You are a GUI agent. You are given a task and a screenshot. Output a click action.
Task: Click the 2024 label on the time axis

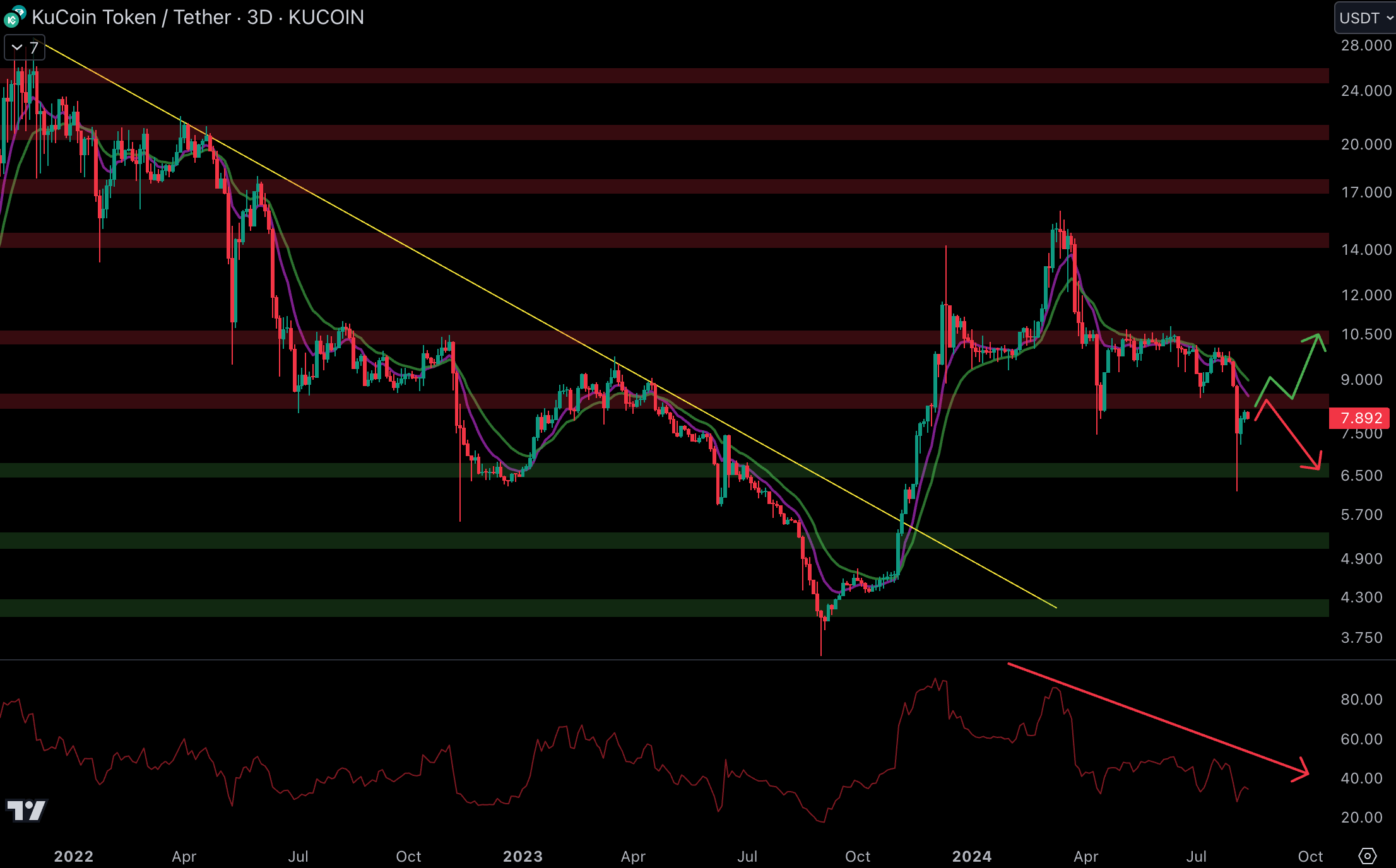(x=971, y=856)
